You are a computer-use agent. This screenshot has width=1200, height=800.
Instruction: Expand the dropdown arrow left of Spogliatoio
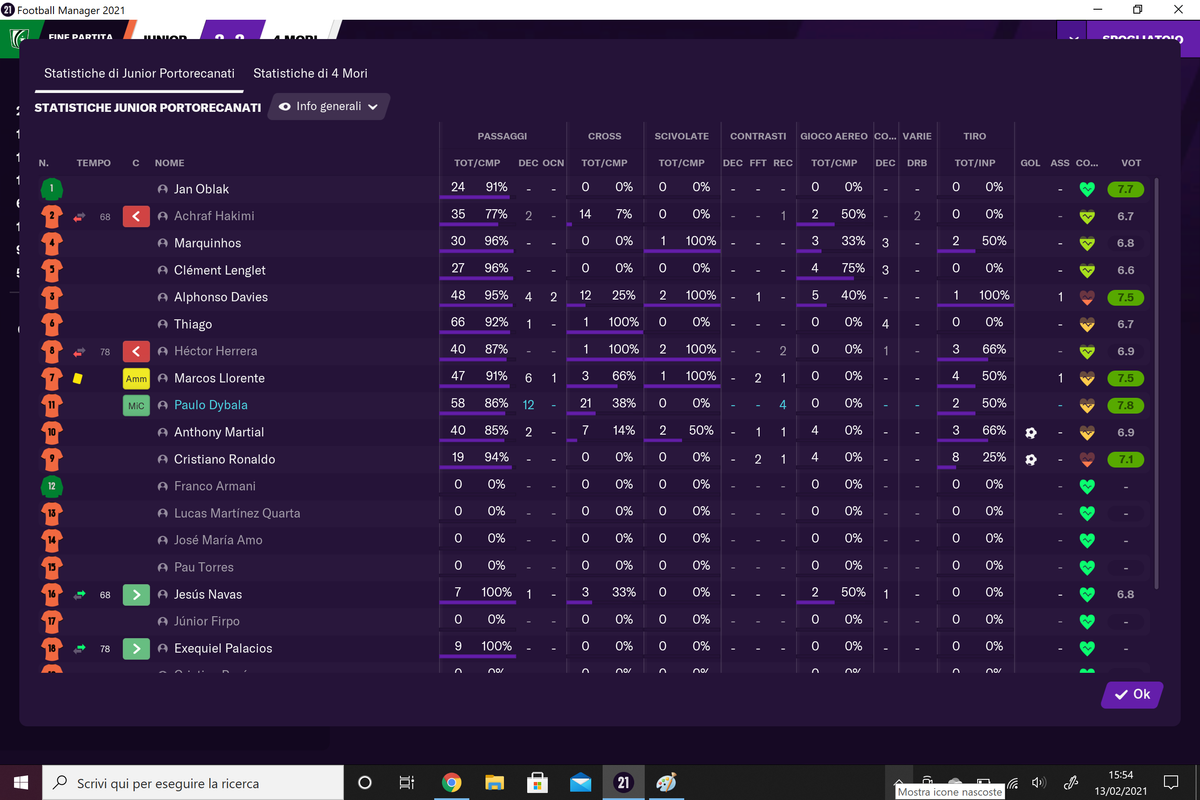pos(1072,38)
